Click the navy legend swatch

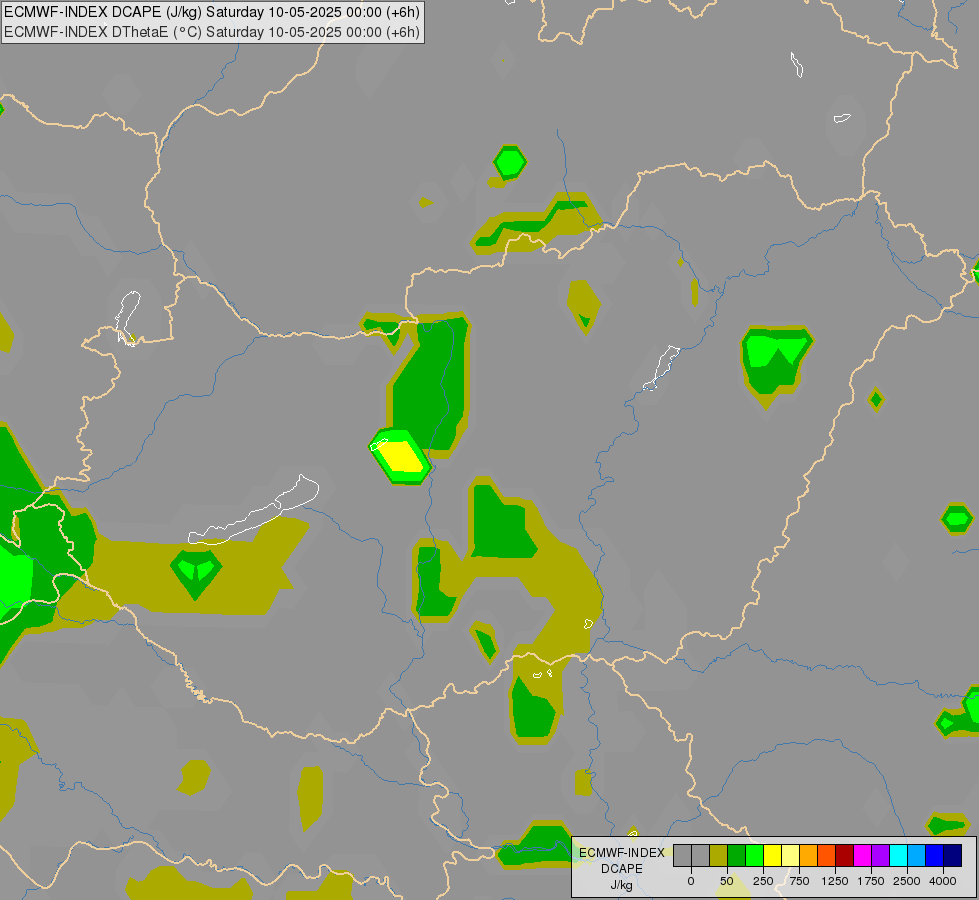[x=953, y=856]
